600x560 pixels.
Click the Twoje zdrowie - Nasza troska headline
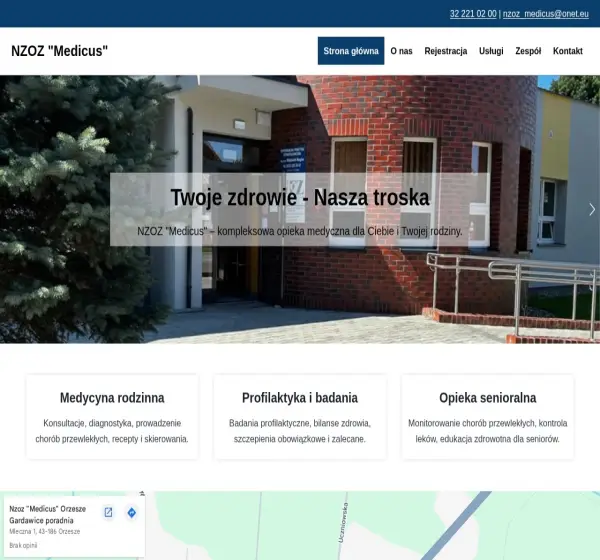pos(300,198)
